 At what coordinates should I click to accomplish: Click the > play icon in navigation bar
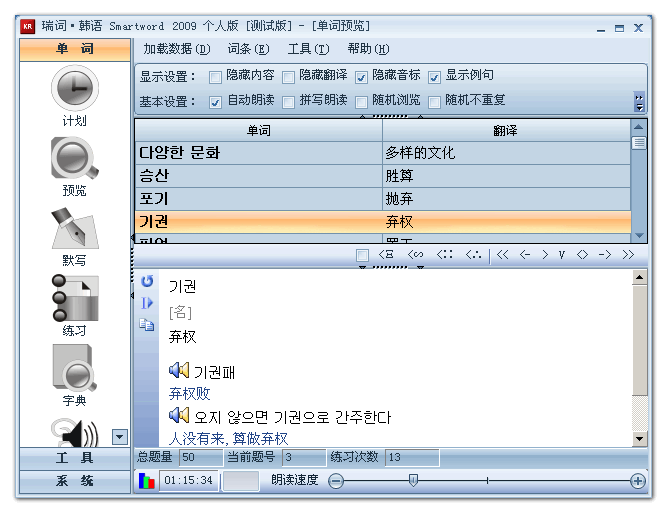tap(545, 254)
